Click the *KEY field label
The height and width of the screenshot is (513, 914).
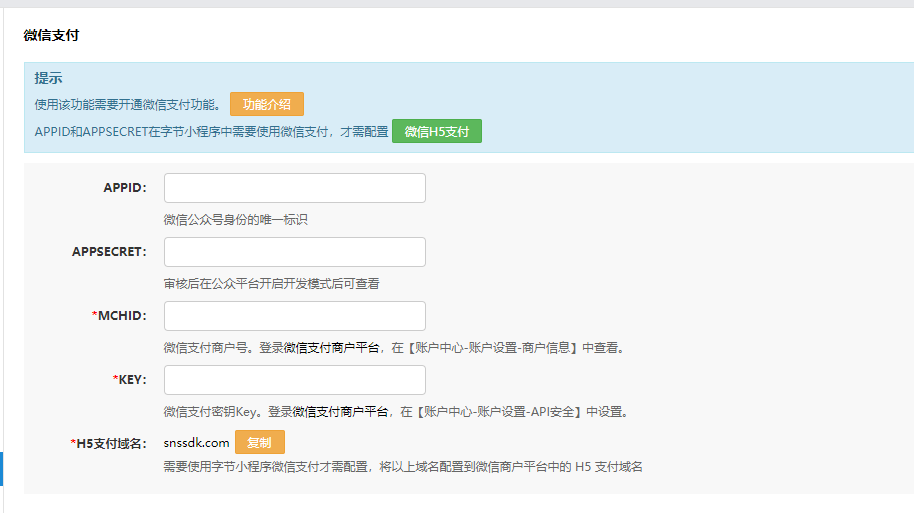(129, 380)
